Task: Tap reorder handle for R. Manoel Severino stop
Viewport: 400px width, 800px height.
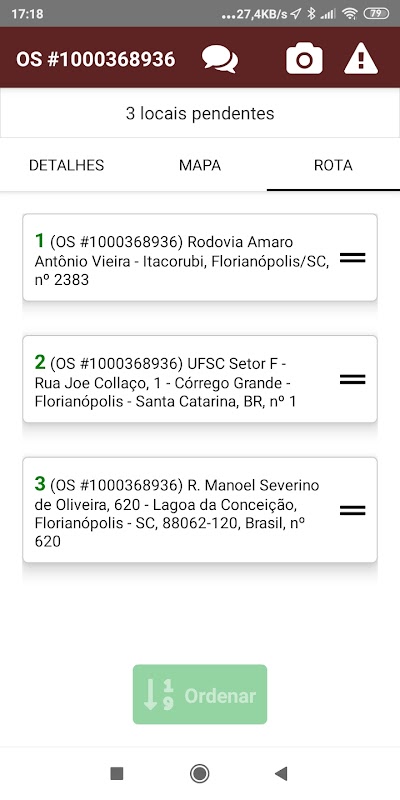Action: [x=353, y=510]
